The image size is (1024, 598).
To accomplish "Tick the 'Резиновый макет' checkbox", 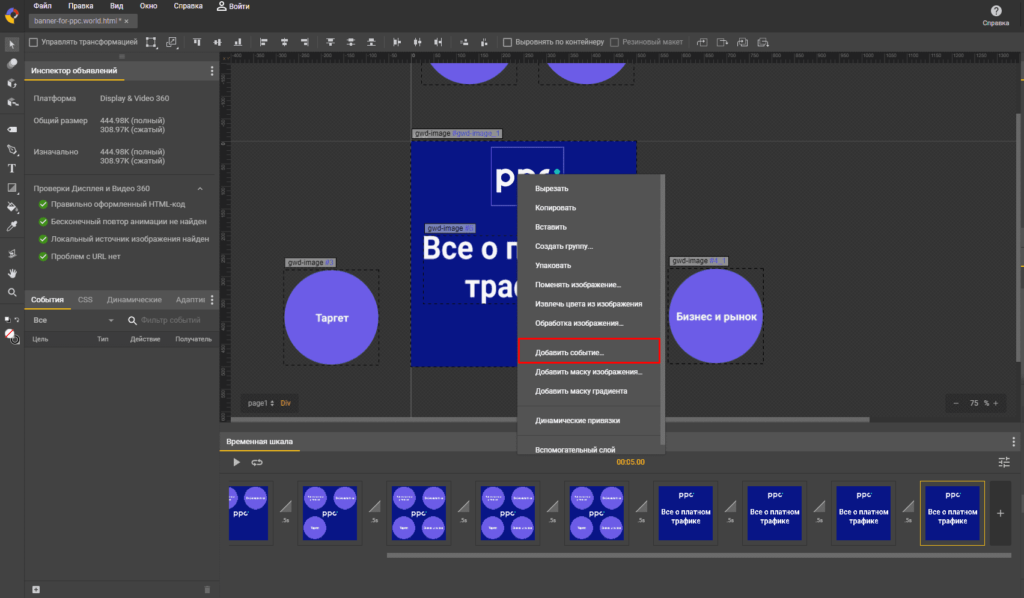I will point(615,42).
